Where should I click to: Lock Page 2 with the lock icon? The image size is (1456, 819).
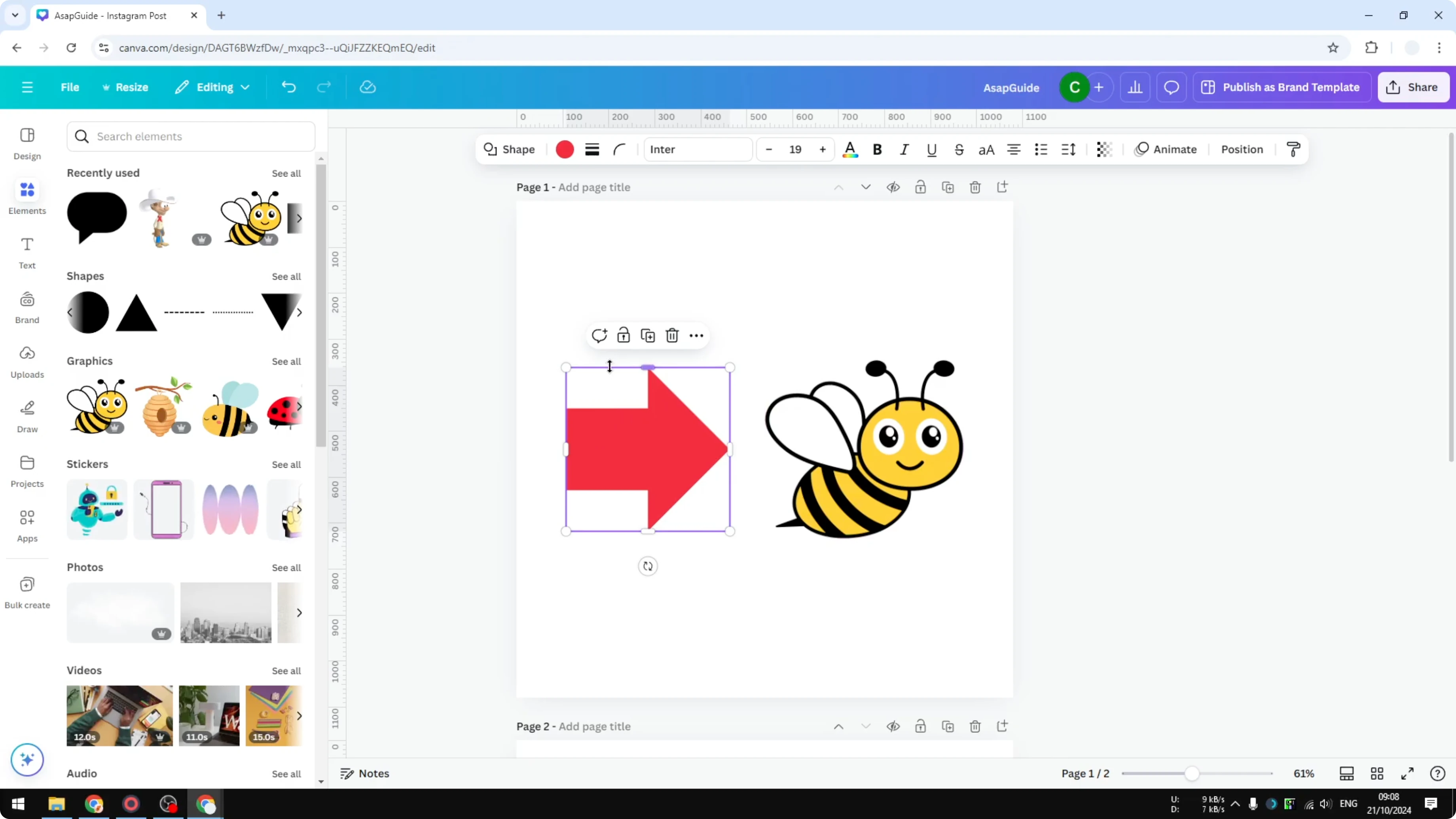pyautogui.click(x=920, y=726)
